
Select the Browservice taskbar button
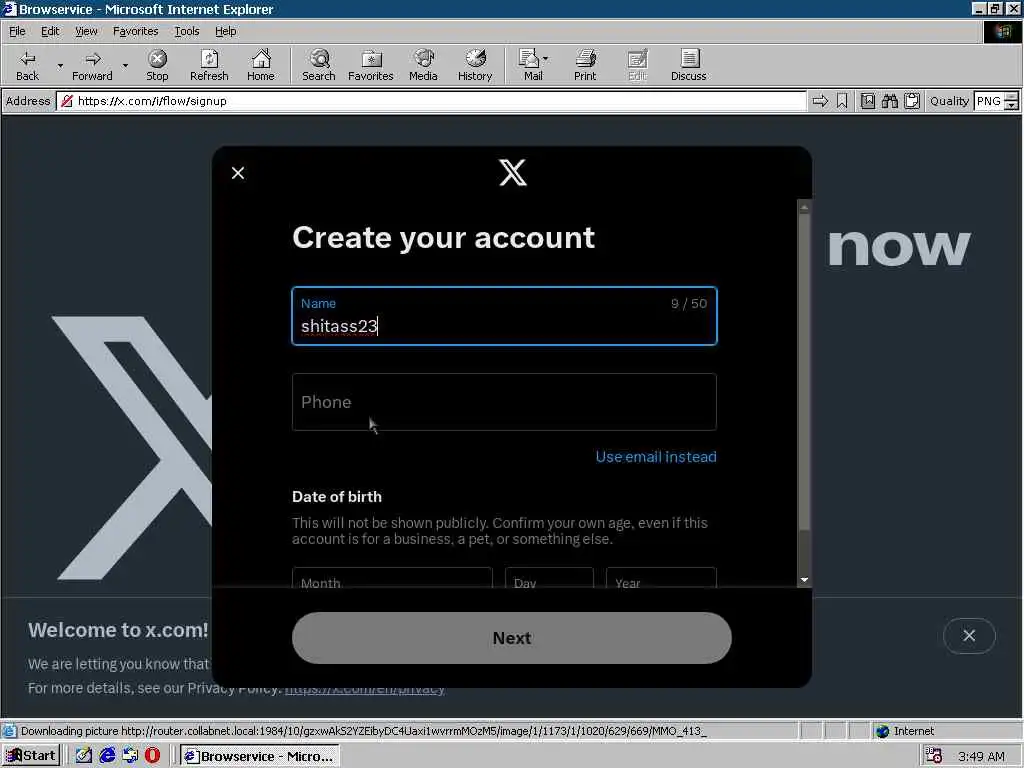260,756
